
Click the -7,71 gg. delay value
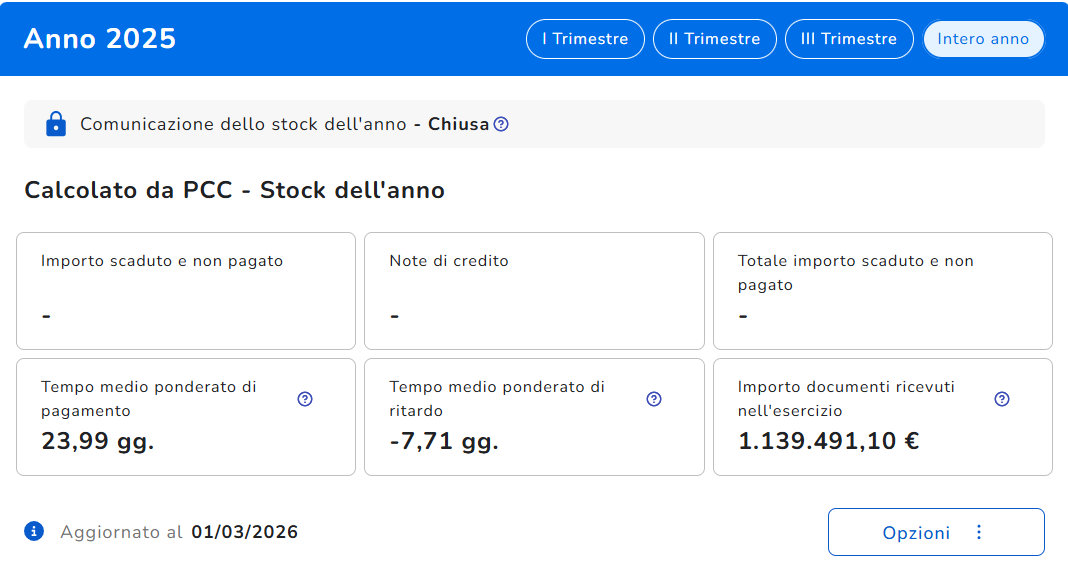[444, 441]
